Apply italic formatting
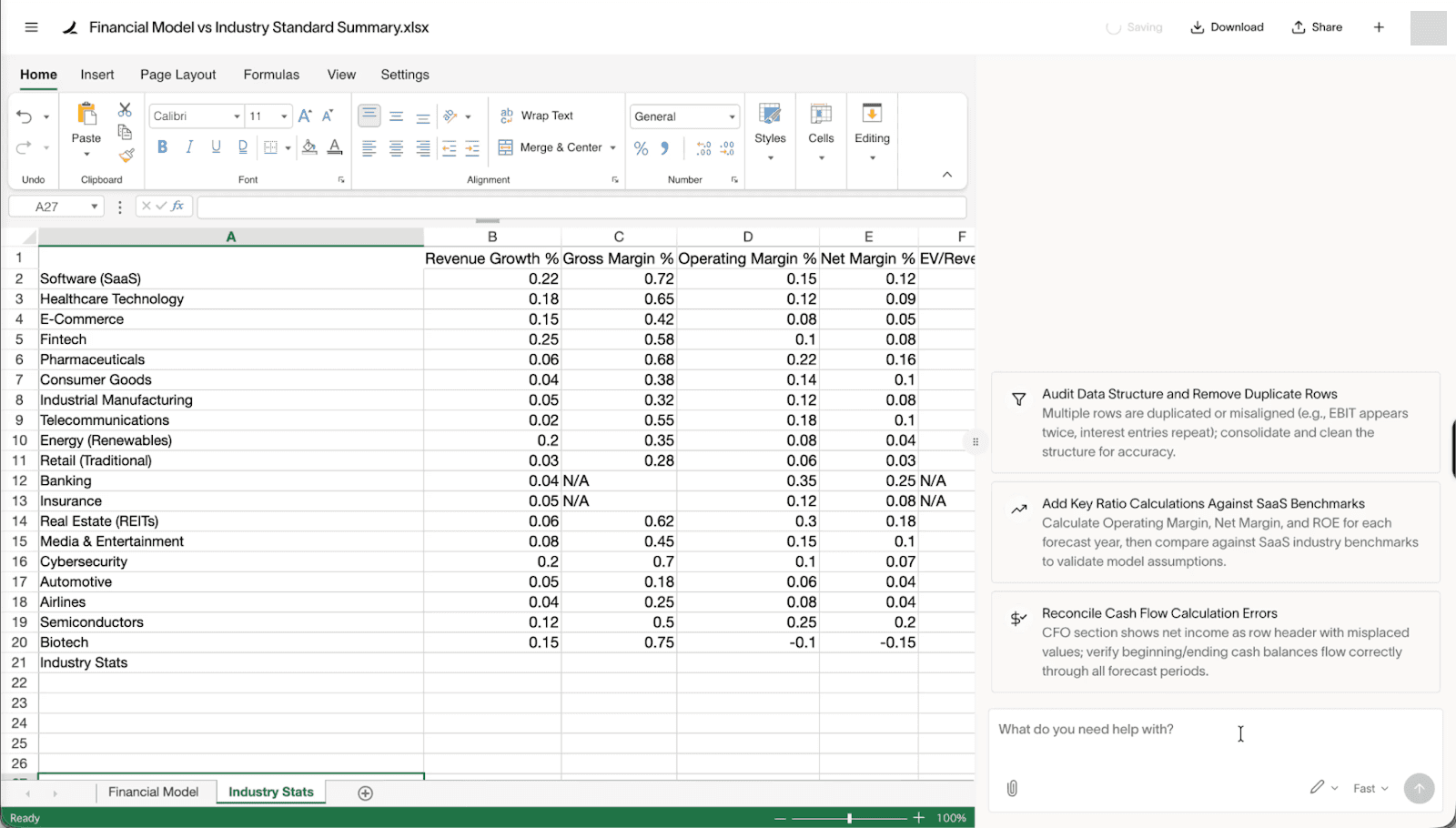This screenshot has height=828, width=1456. (x=188, y=146)
